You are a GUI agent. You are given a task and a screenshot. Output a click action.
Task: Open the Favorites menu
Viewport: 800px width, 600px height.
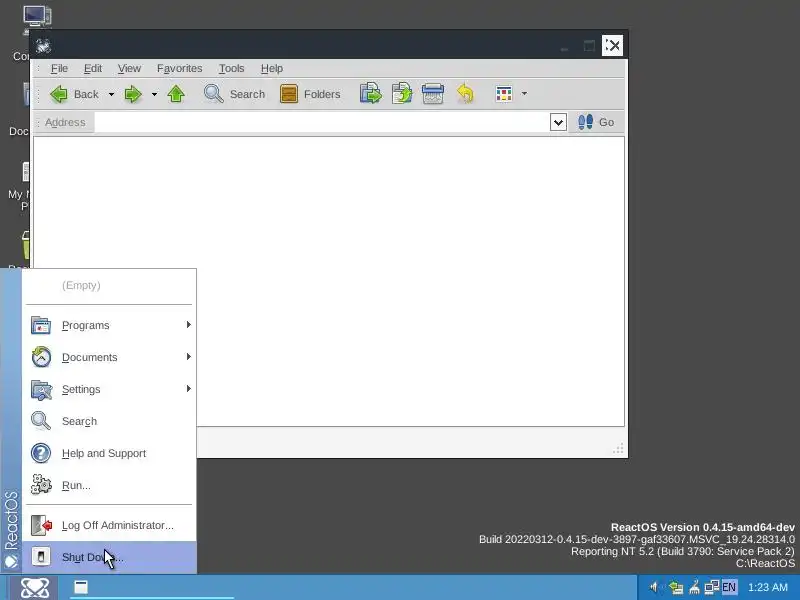(180, 68)
